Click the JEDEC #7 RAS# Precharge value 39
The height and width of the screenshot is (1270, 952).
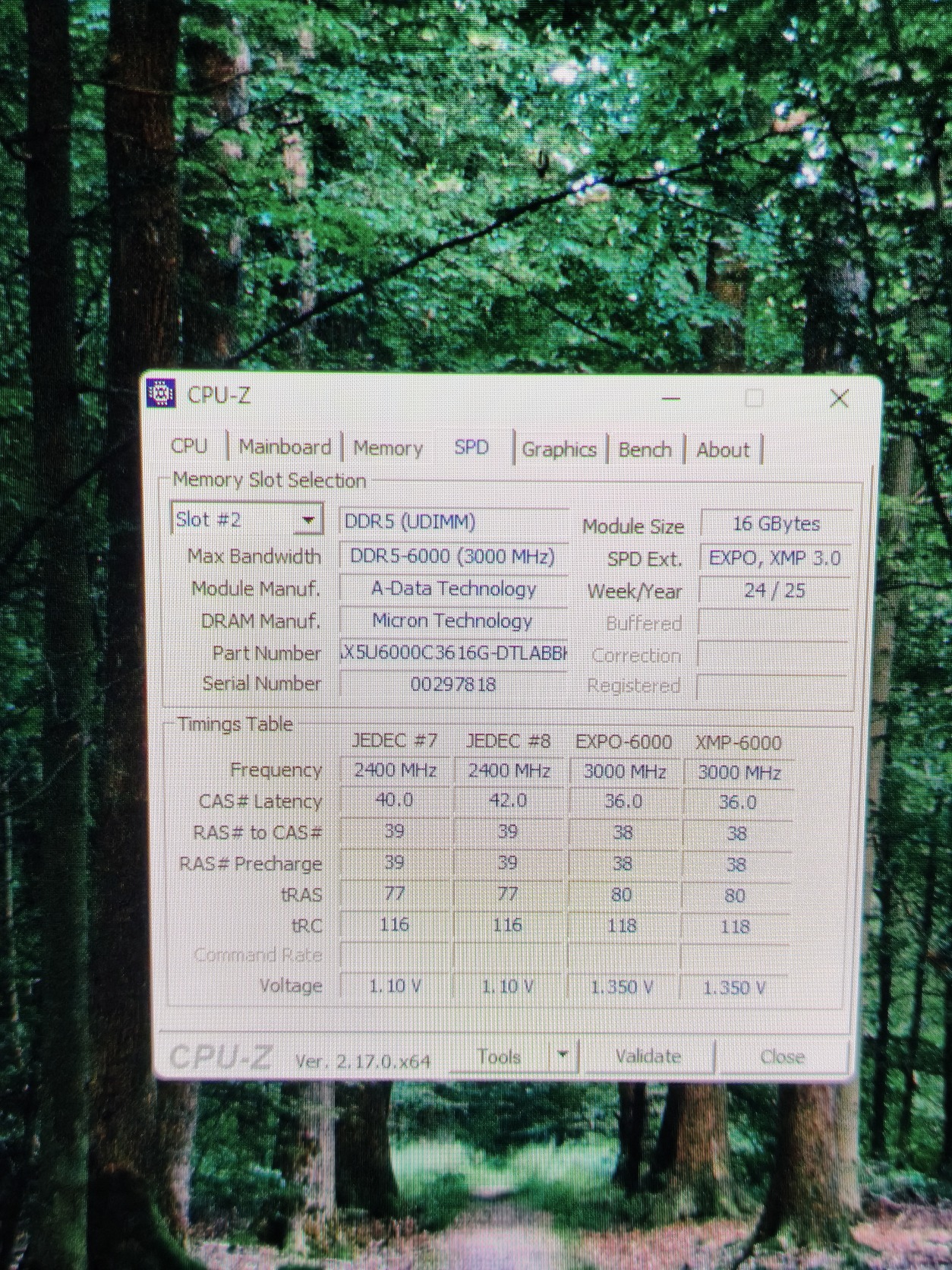click(395, 862)
